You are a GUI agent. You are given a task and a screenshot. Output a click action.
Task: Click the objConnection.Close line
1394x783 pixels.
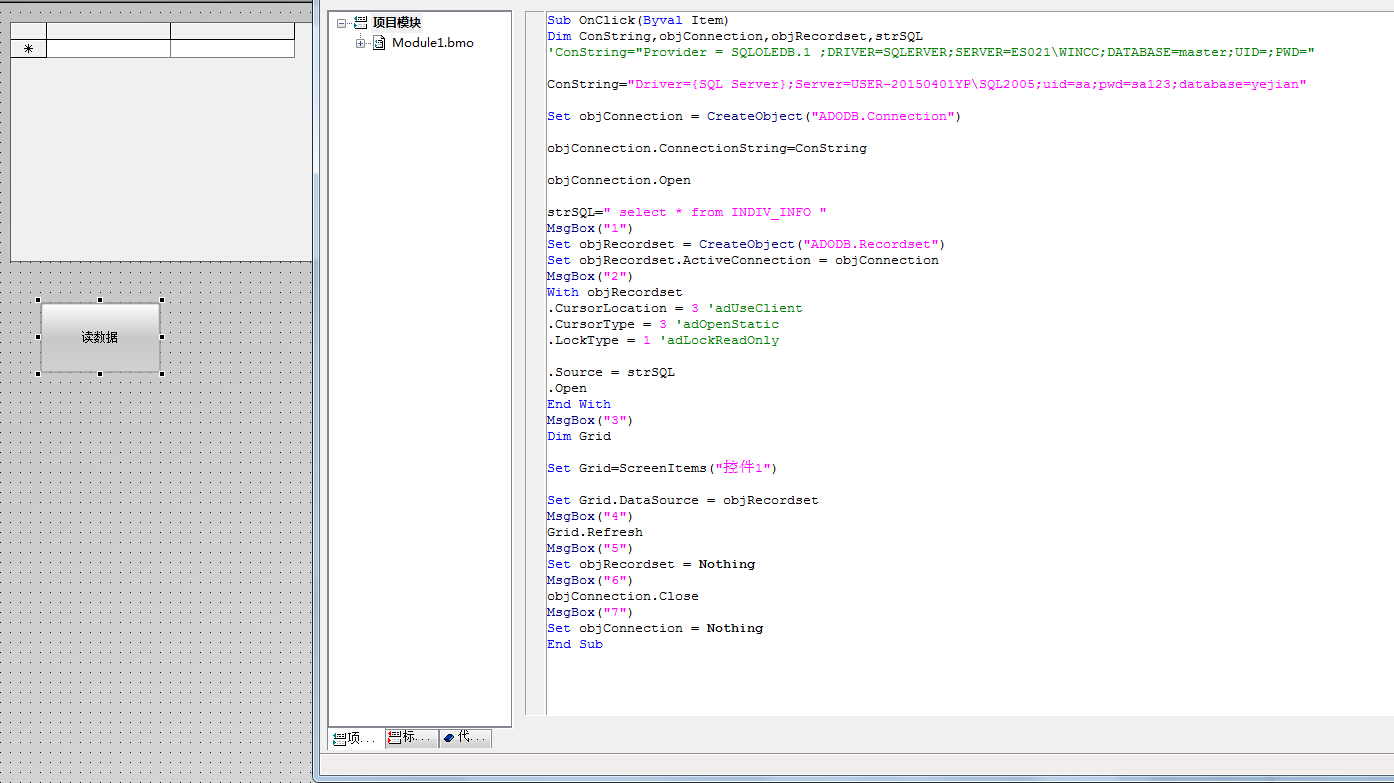click(623, 596)
